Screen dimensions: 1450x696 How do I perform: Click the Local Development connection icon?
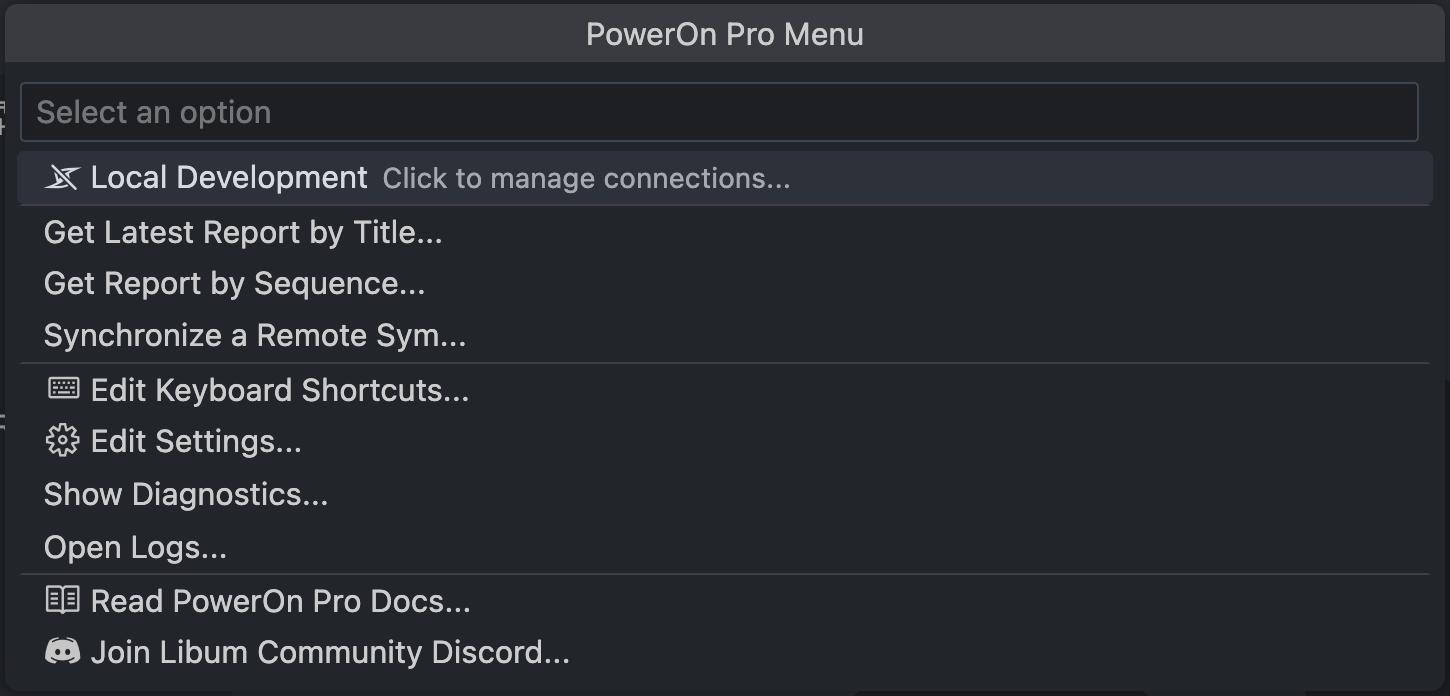(63, 177)
